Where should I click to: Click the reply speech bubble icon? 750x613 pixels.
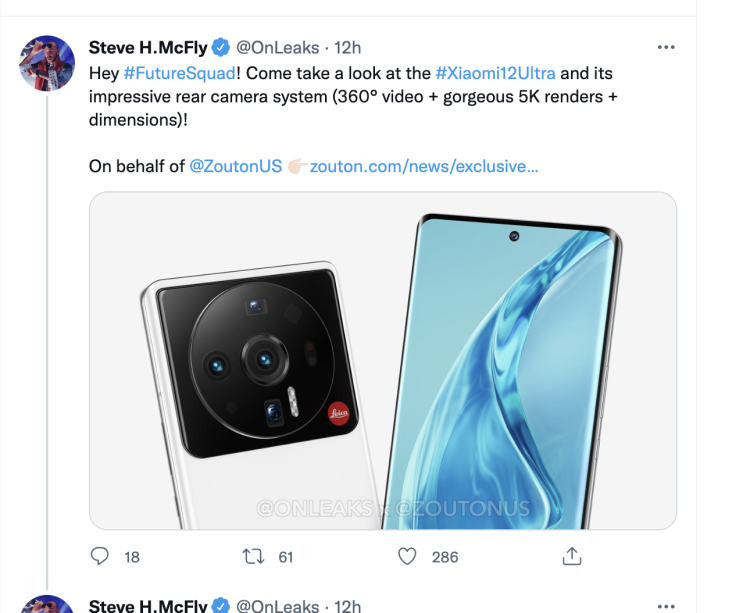(100, 556)
